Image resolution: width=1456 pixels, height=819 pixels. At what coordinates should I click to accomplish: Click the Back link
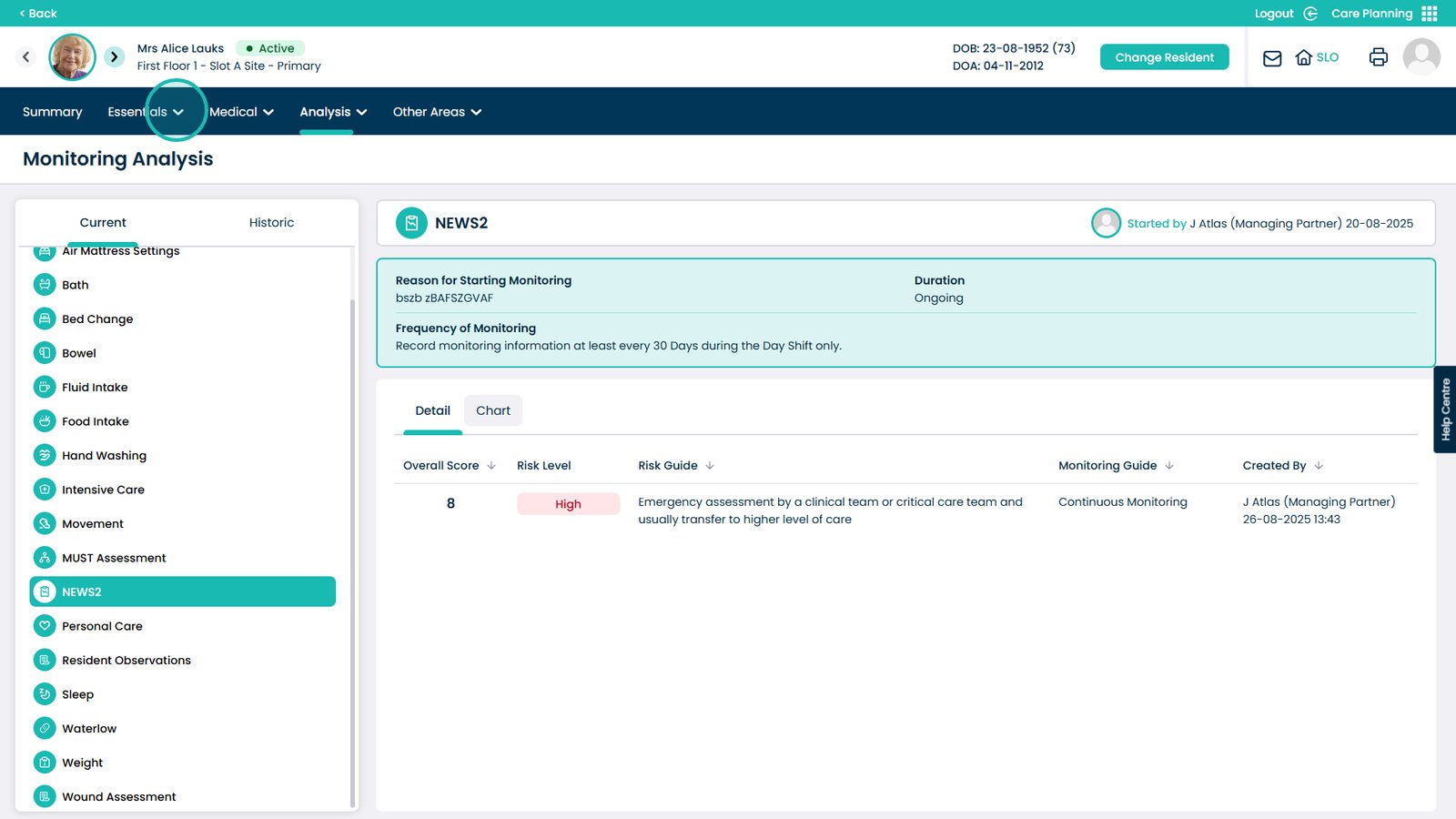coord(38,14)
